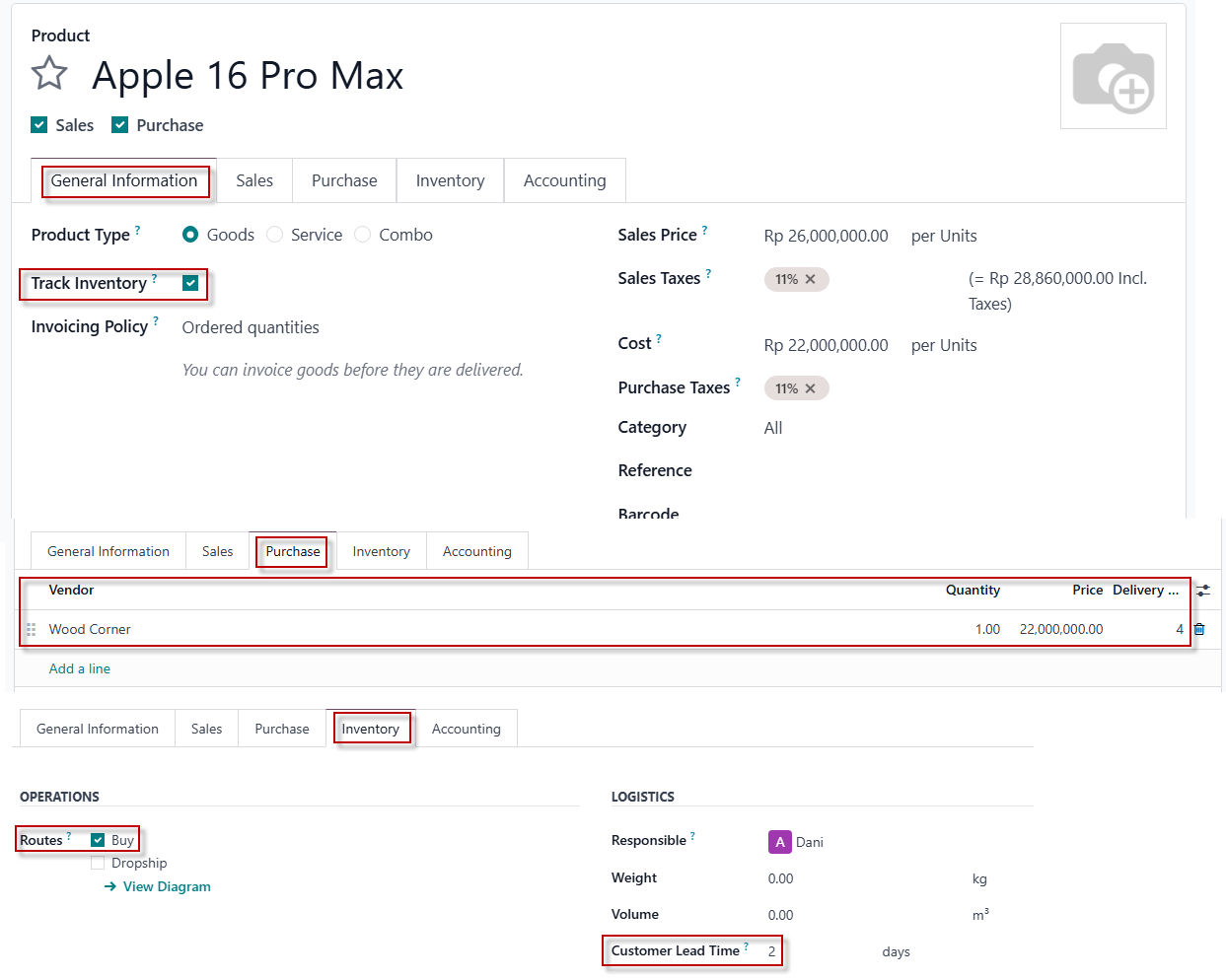The height and width of the screenshot is (980, 1226).
Task: Show the Cost help question mark
Action: [x=659, y=338]
